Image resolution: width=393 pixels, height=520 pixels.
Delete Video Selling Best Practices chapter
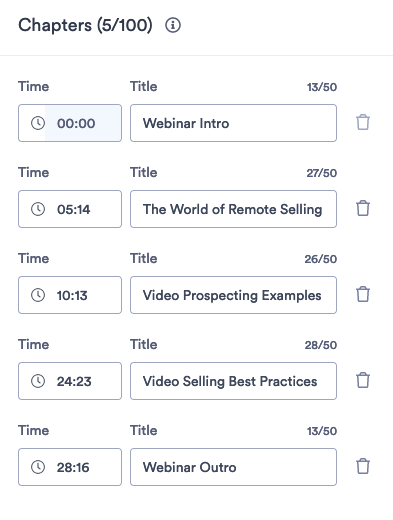[x=363, y=380]
